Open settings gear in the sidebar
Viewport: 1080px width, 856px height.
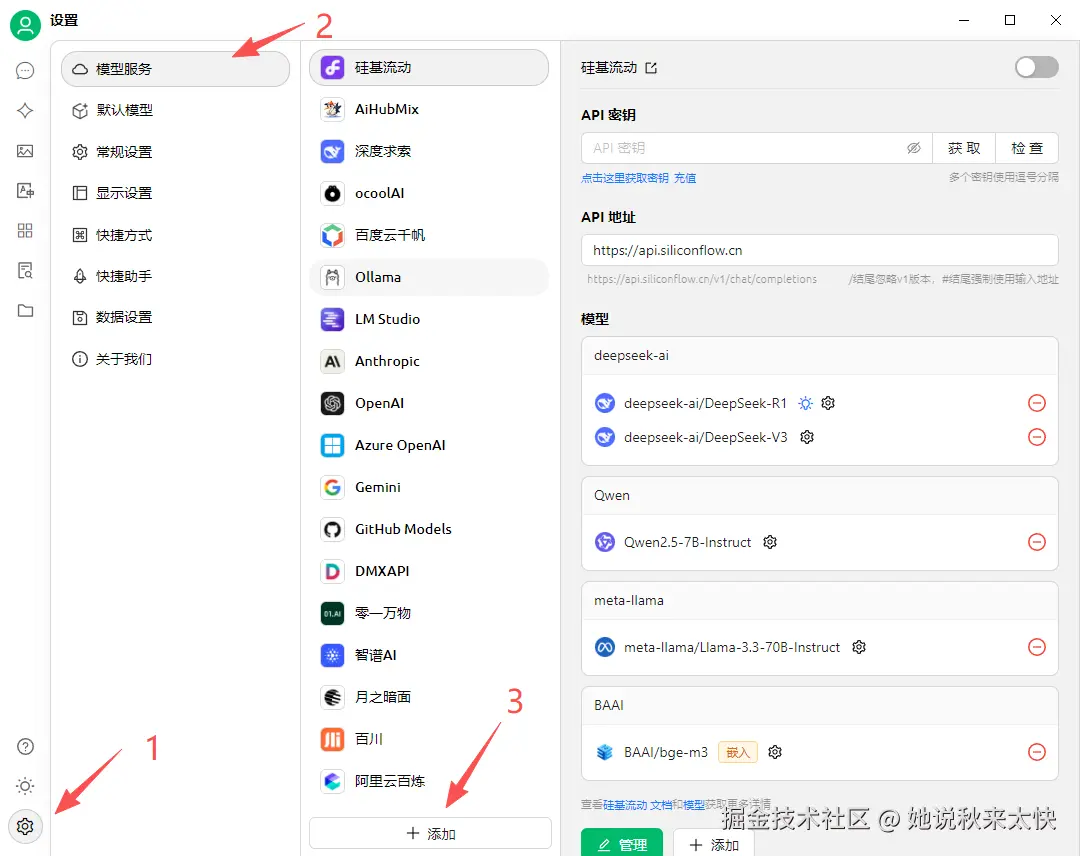point(25,826)
